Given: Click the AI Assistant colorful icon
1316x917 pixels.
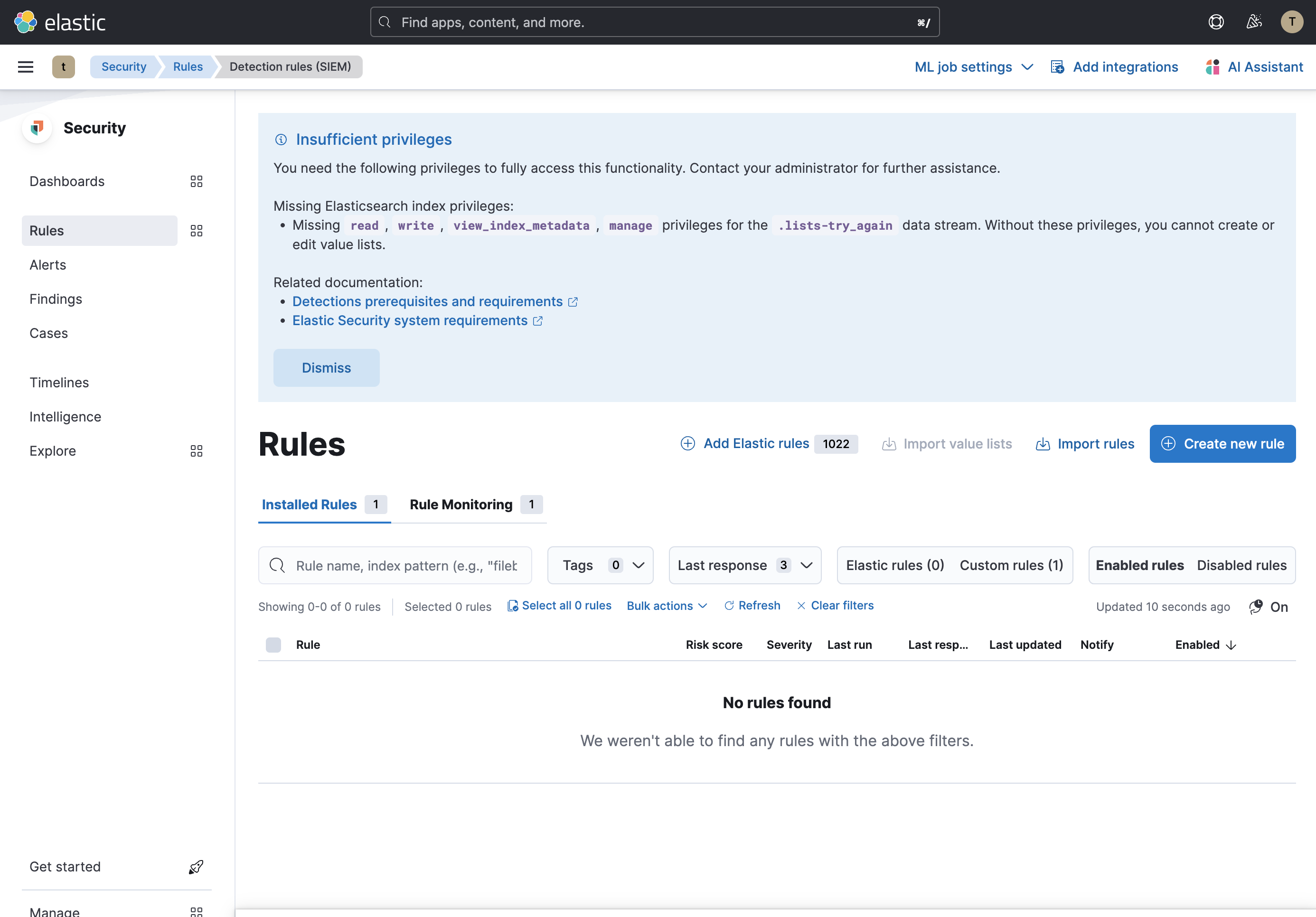Looking at the screenshot, I should point(1212,67).
